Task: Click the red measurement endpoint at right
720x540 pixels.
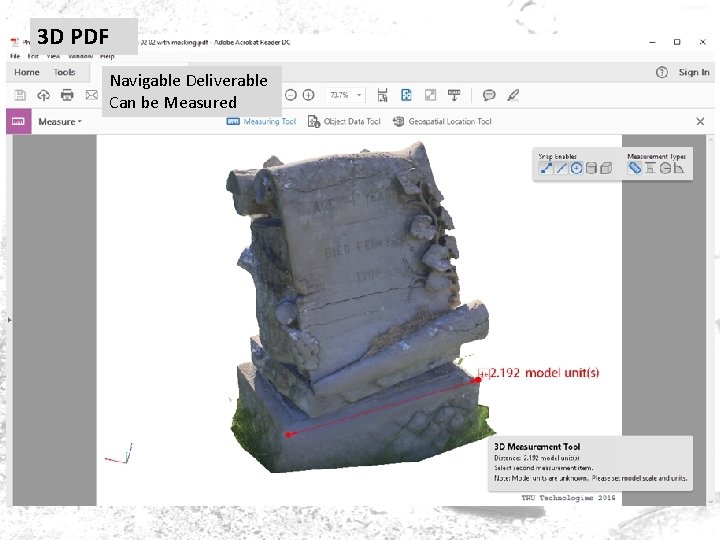Action: (478, 380)
